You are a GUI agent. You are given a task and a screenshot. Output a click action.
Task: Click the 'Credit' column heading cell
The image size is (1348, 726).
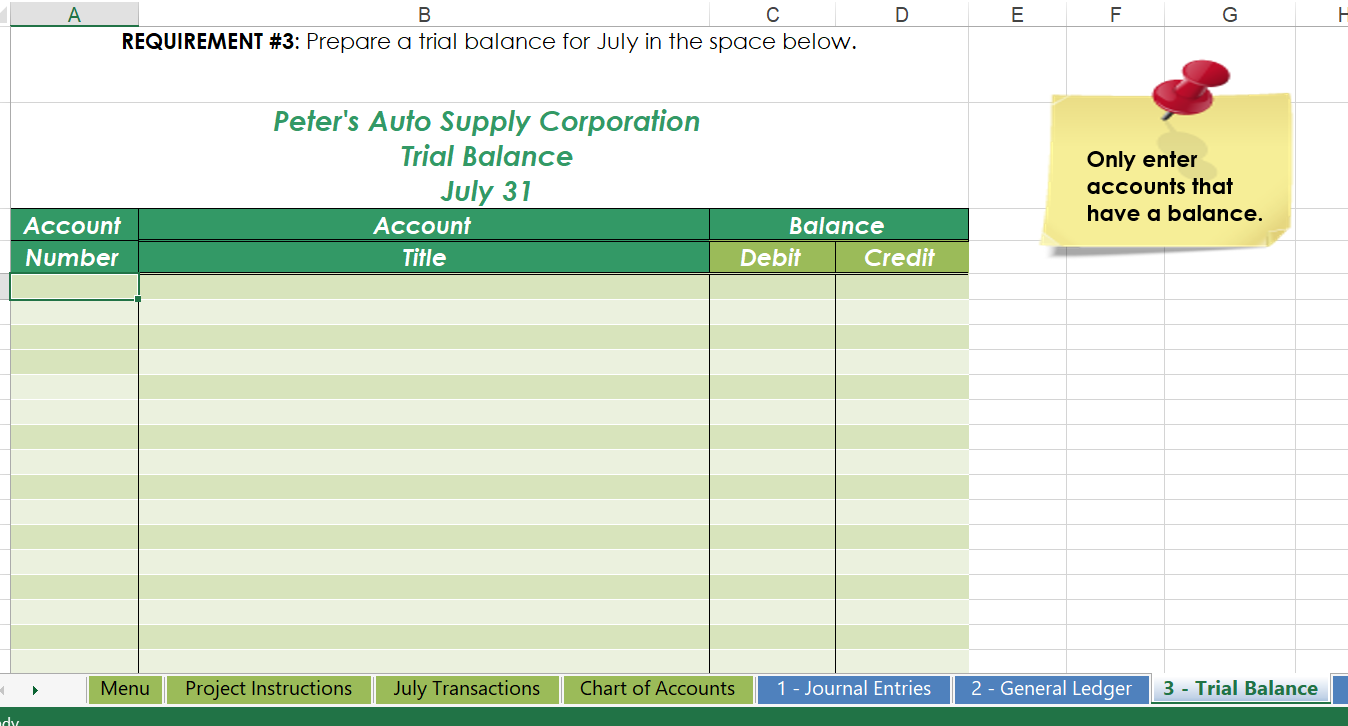902,257
